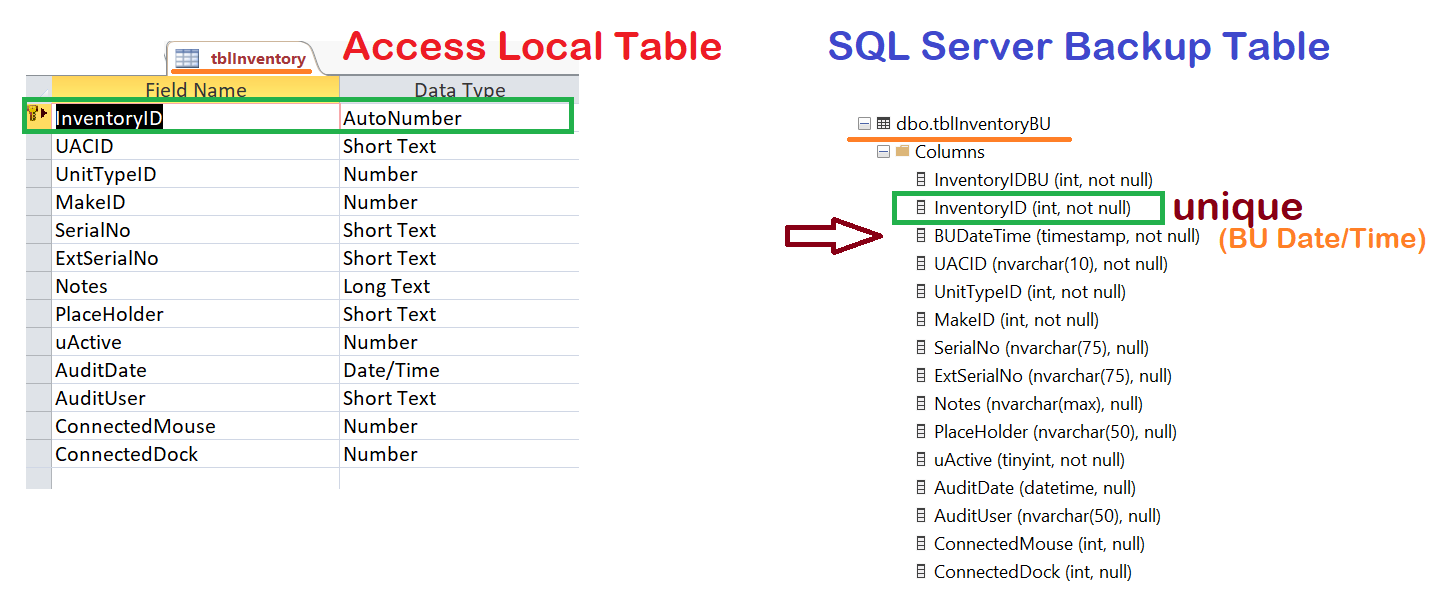
Task: Select BUDateTime (timestamp, not null) column
Action: click(1067, 236)
